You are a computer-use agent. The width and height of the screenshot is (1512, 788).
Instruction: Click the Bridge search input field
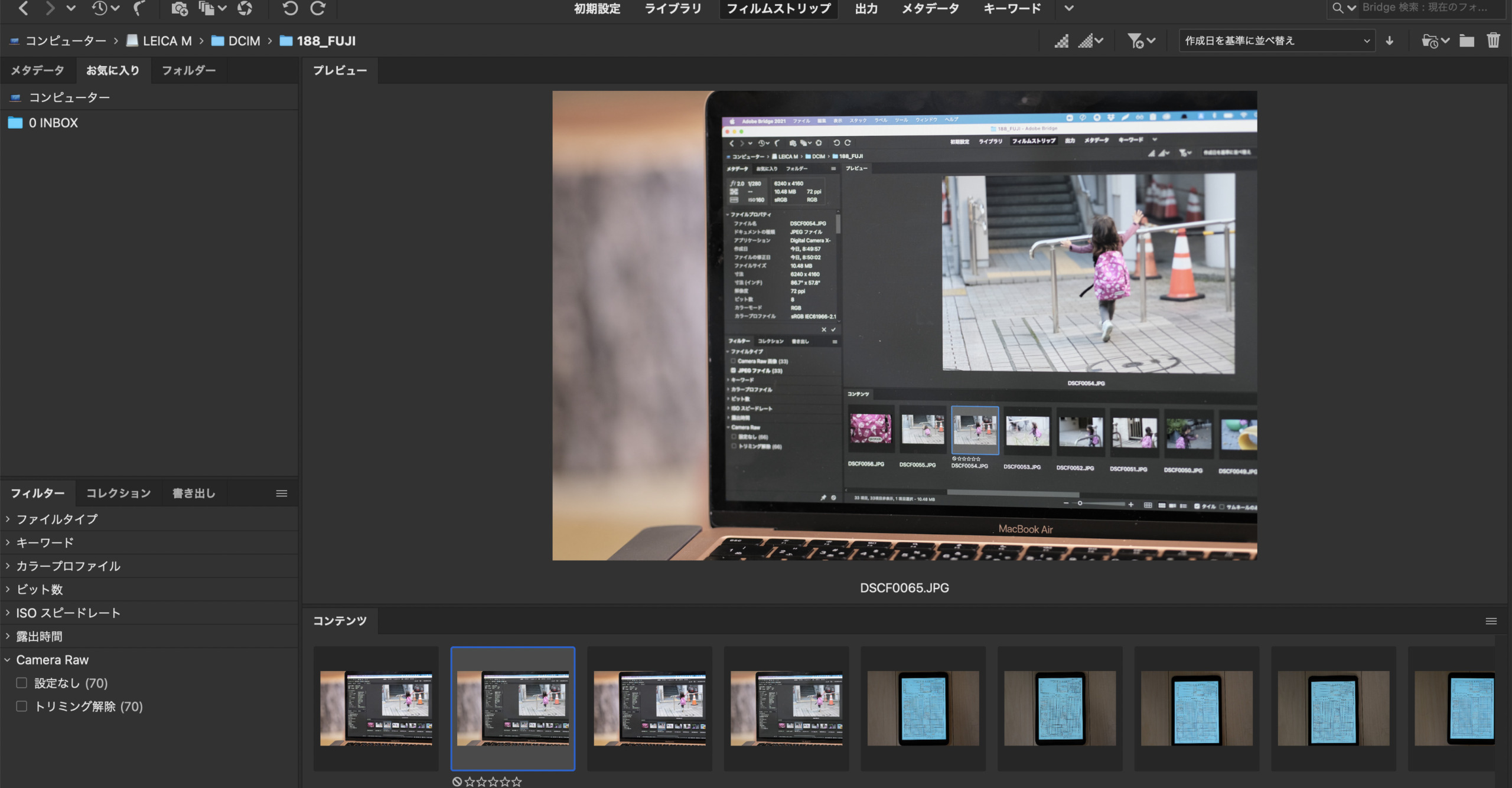[x=1429, y=8]
